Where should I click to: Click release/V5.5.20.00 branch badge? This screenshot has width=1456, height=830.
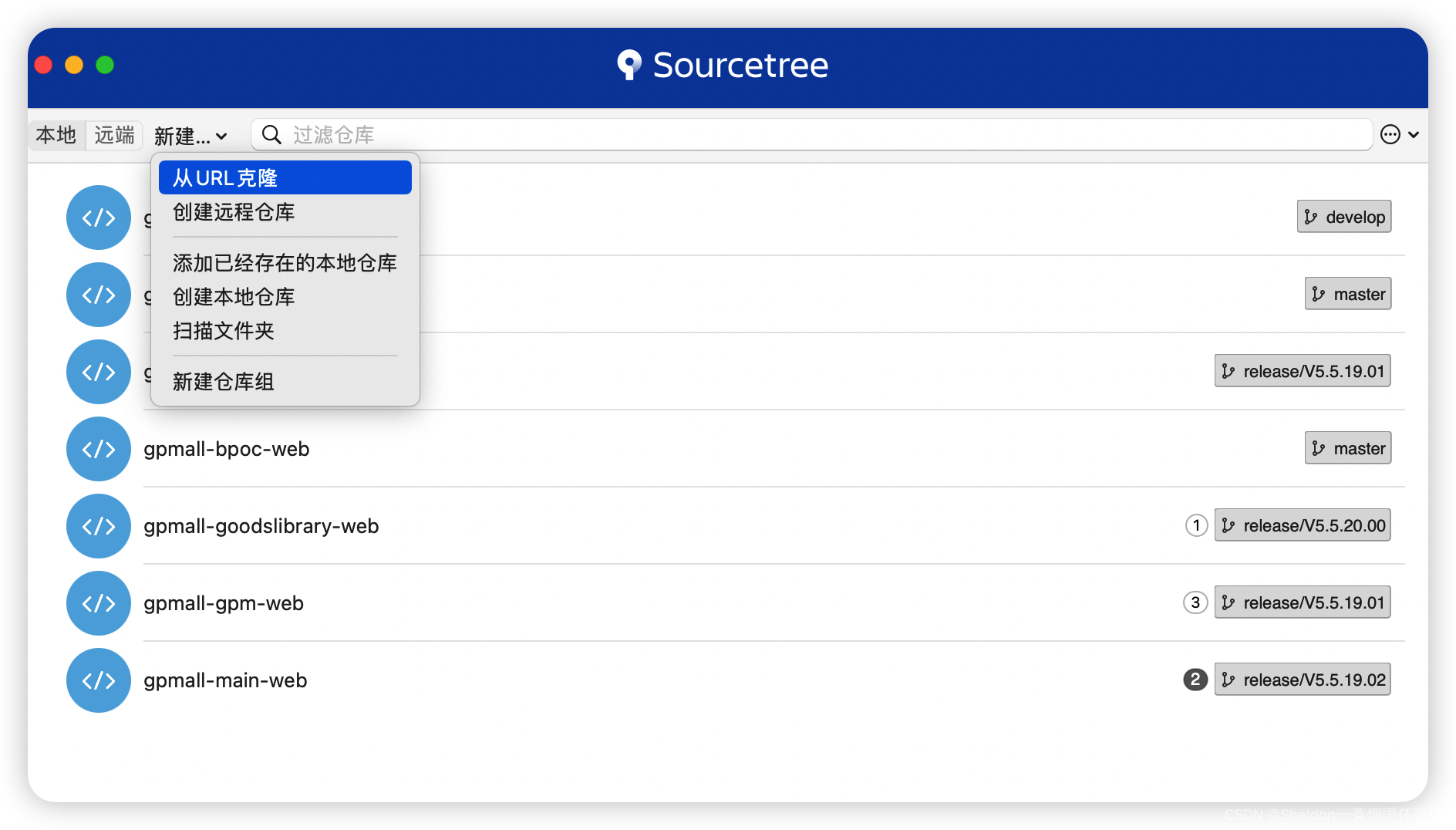[1303, 525]
